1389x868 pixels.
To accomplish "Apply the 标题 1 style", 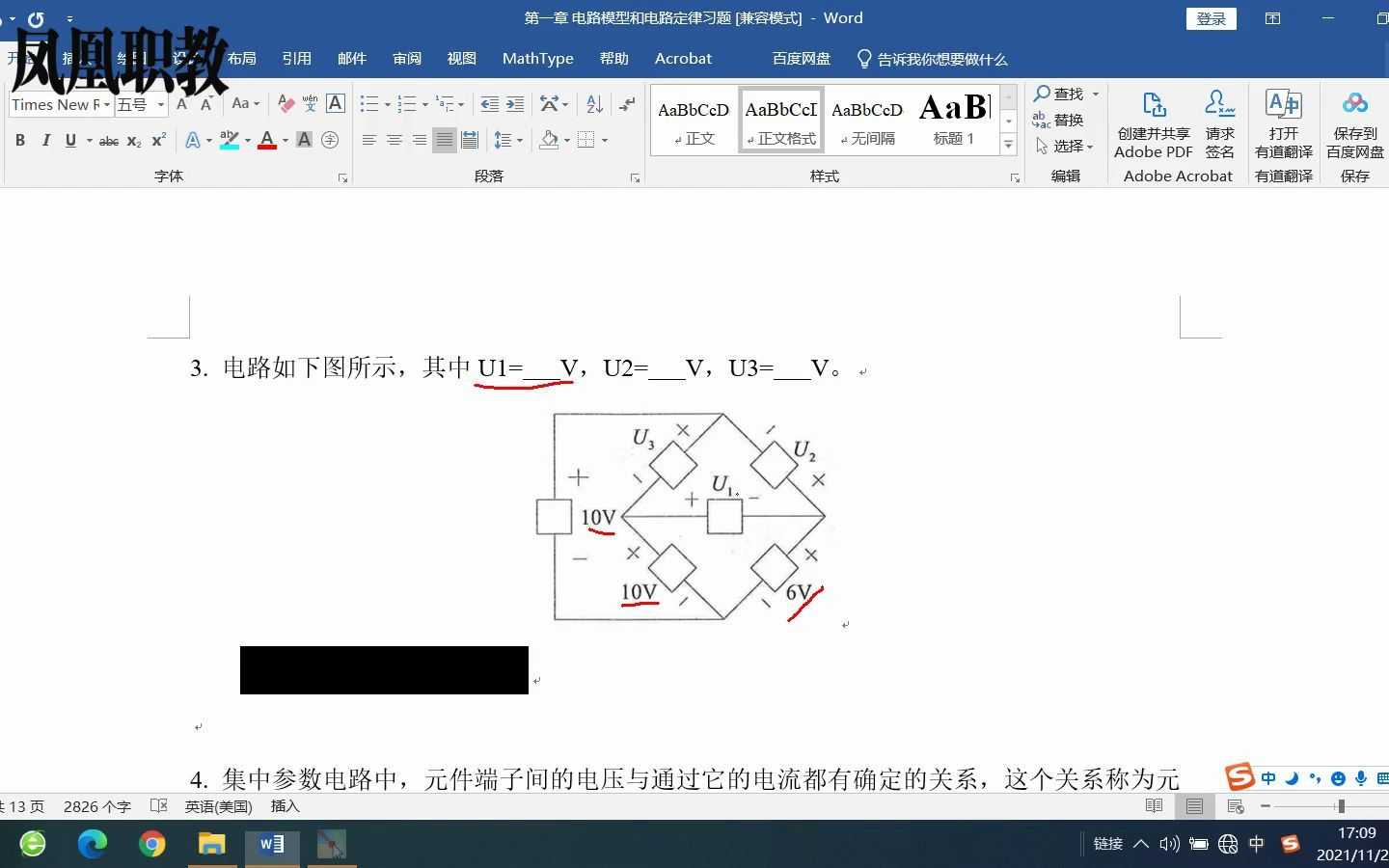I will (954, 120).
